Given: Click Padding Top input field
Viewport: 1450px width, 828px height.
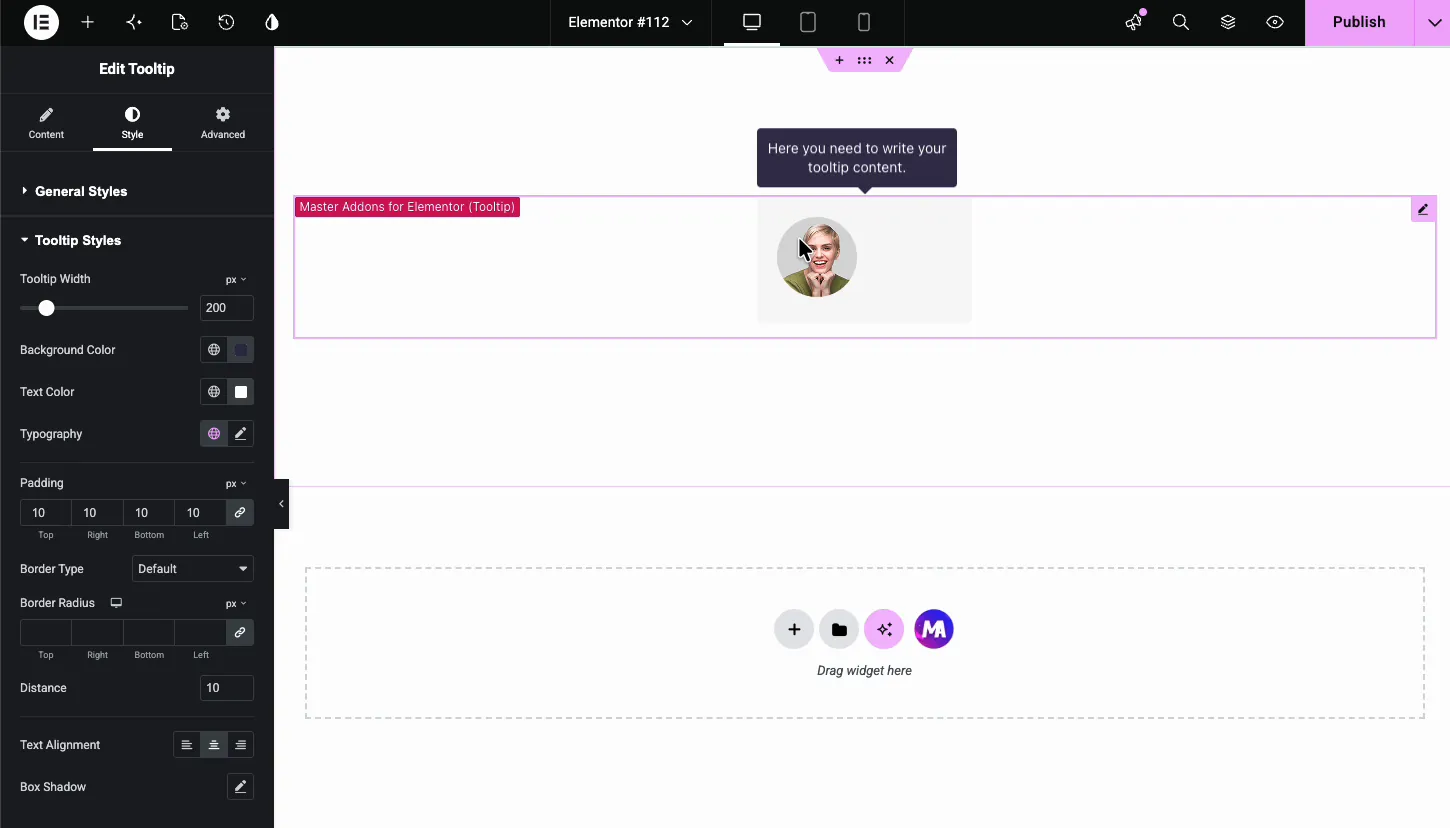Looking at the screenshot, I should point(46,513).
